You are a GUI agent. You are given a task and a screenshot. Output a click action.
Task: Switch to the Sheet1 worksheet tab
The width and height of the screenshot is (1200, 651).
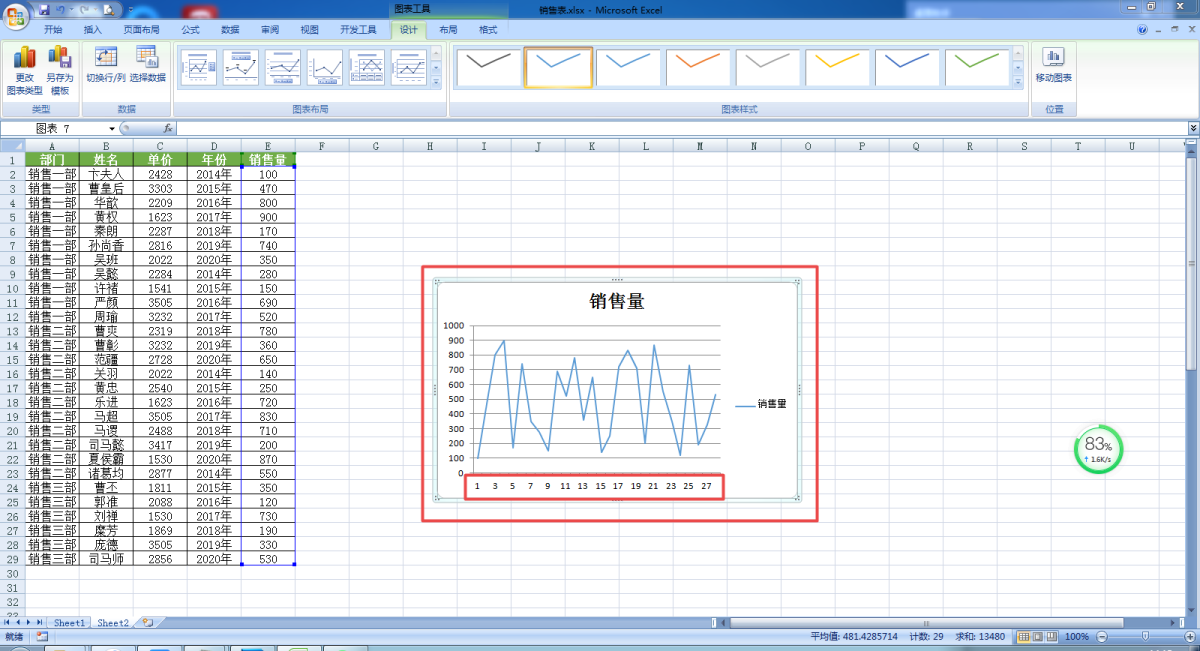[x=69, y=622]
